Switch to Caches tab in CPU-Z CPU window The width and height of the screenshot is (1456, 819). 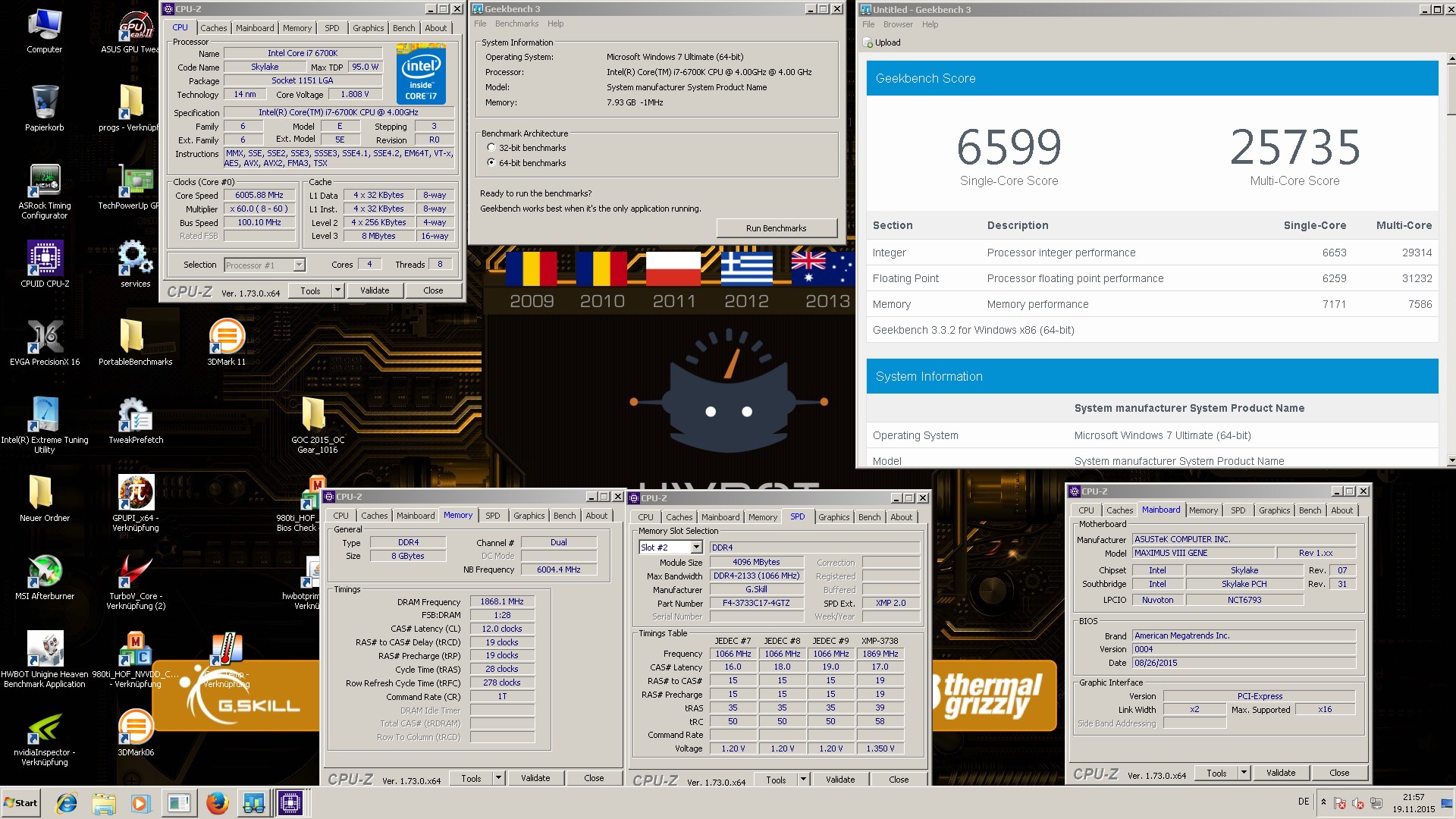click(213, 28)
